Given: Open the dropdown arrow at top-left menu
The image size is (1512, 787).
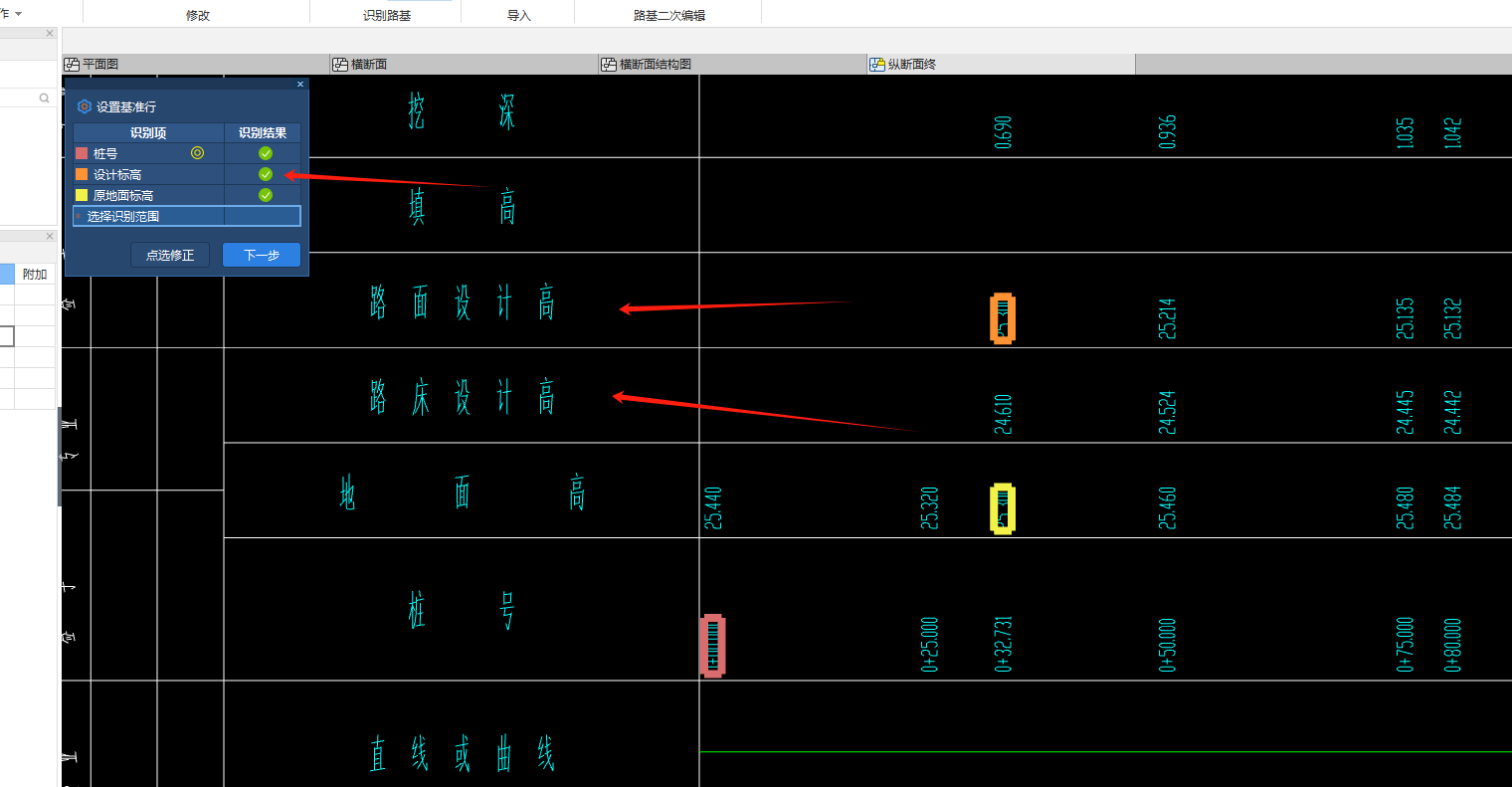Looking at the screenshot, I should click(18, 14).
